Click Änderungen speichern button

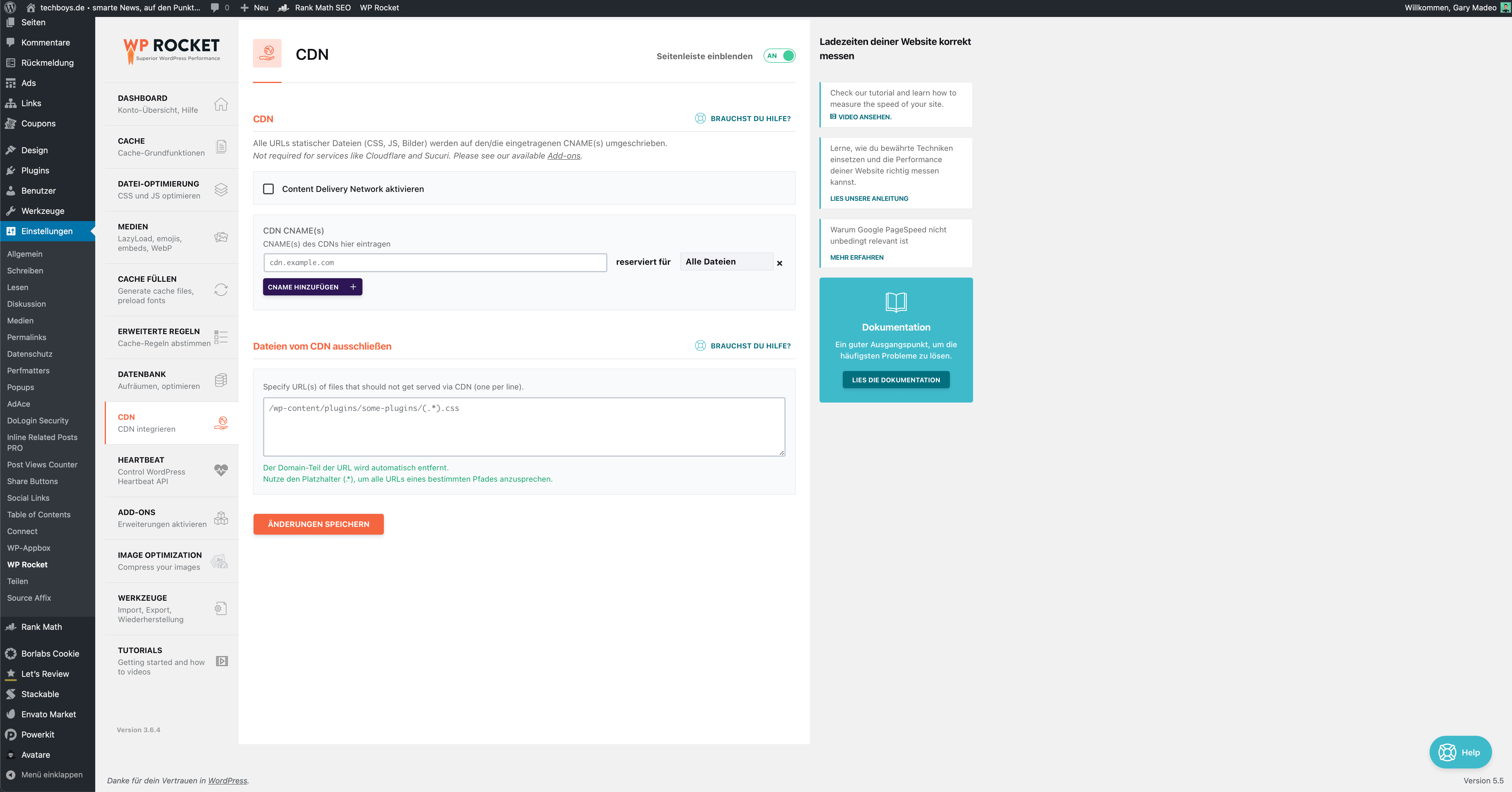[318, 524]
